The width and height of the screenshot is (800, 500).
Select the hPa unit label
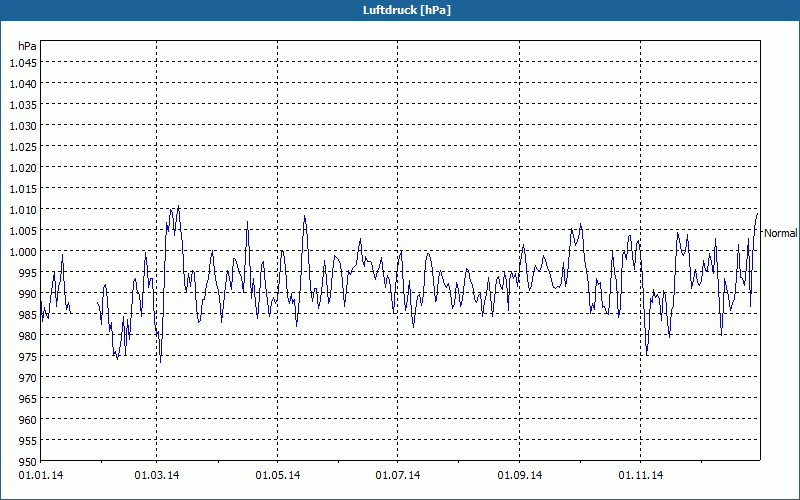coord(27,46)
